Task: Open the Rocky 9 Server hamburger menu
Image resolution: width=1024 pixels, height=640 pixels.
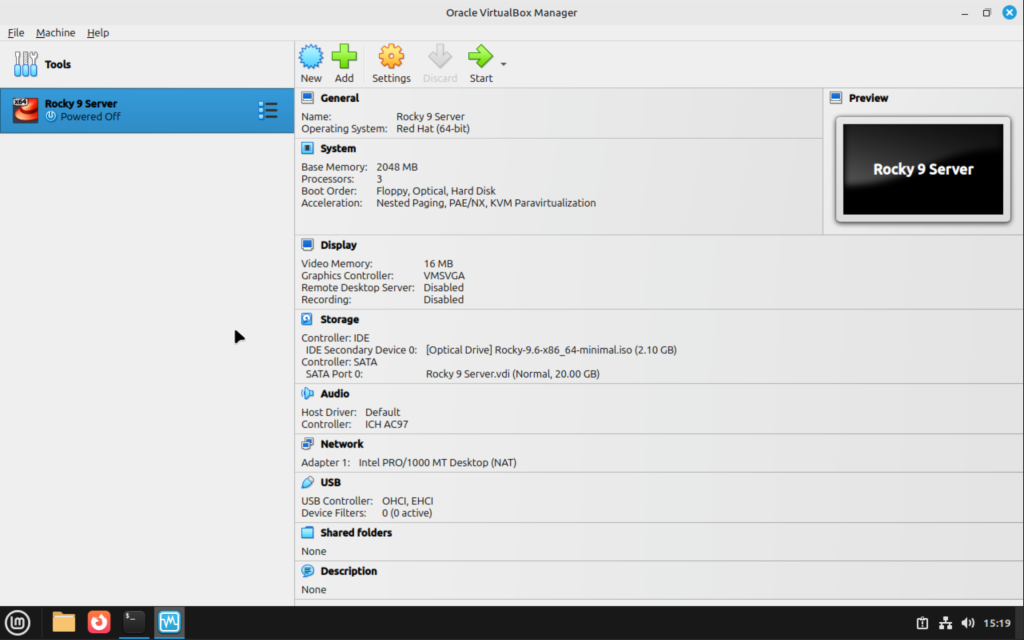Action: tap(268, 110)
